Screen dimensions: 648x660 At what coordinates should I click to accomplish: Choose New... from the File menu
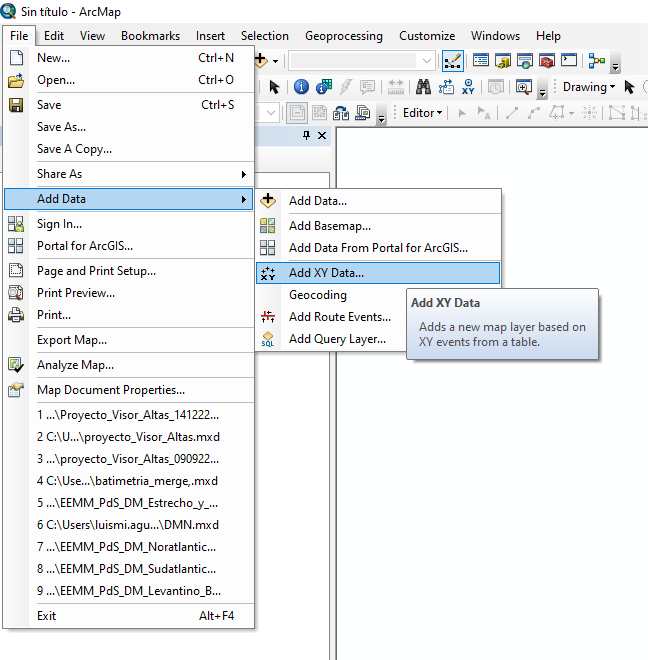click(x=128, y=58)
